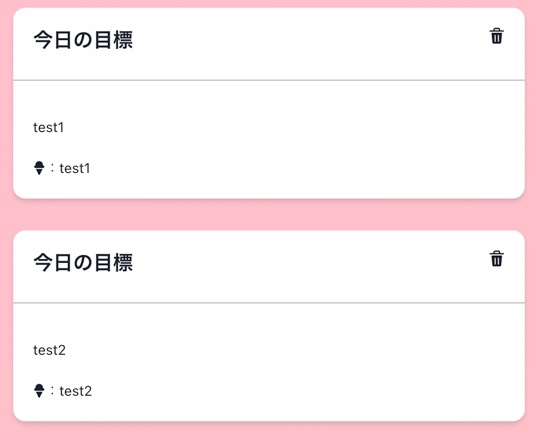This screenshot has width=539, height=433.
Task: Click the divider line in test1 card
Action: (269, 80)
